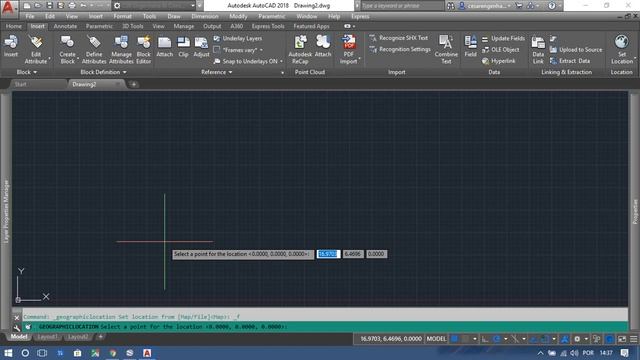This screenshot has height=360, width=640.
Task: Click the Windows Start button
Action: [8, 353]
